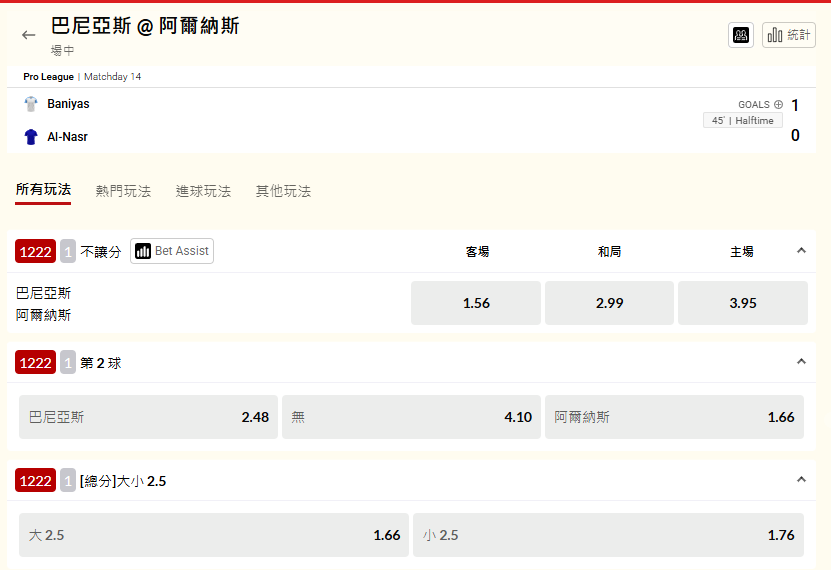
Task: Pick draw odds 2.99
Action: pyautogui.click(x=609, y=303)
